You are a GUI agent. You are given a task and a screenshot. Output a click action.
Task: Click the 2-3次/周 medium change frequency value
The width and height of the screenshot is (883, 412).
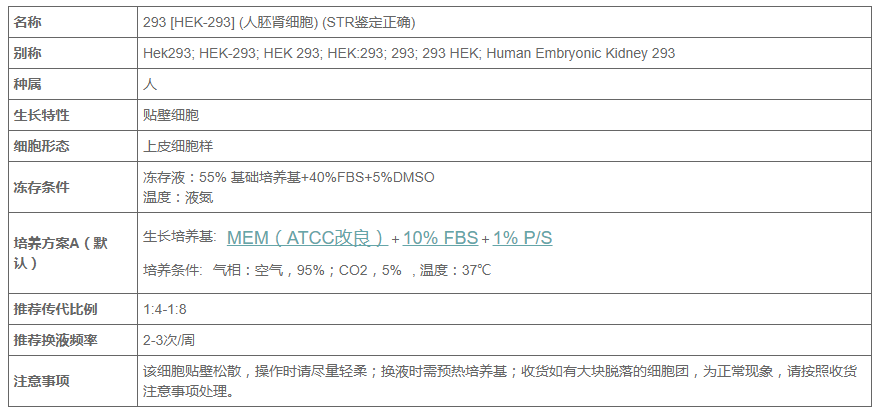click(169, 340)
